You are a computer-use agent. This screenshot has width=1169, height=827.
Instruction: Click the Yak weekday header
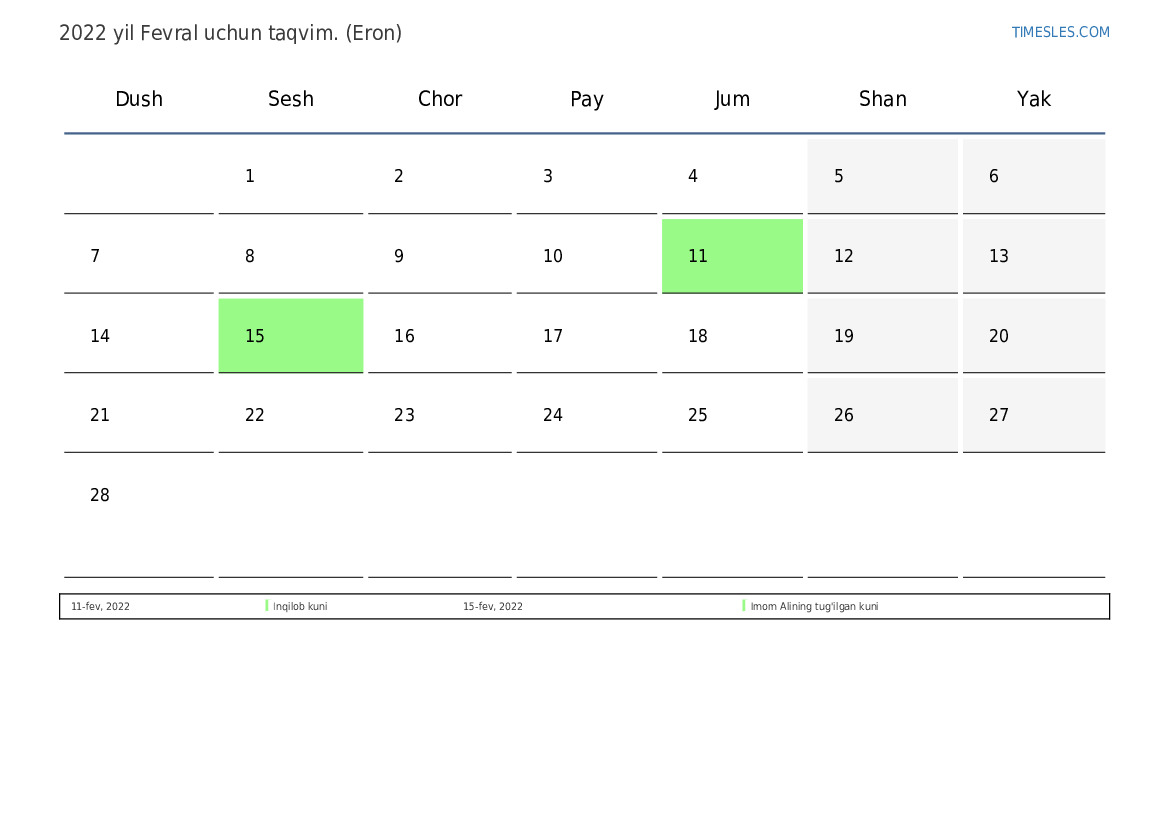pyautogui.click(x=1034, y=99)
